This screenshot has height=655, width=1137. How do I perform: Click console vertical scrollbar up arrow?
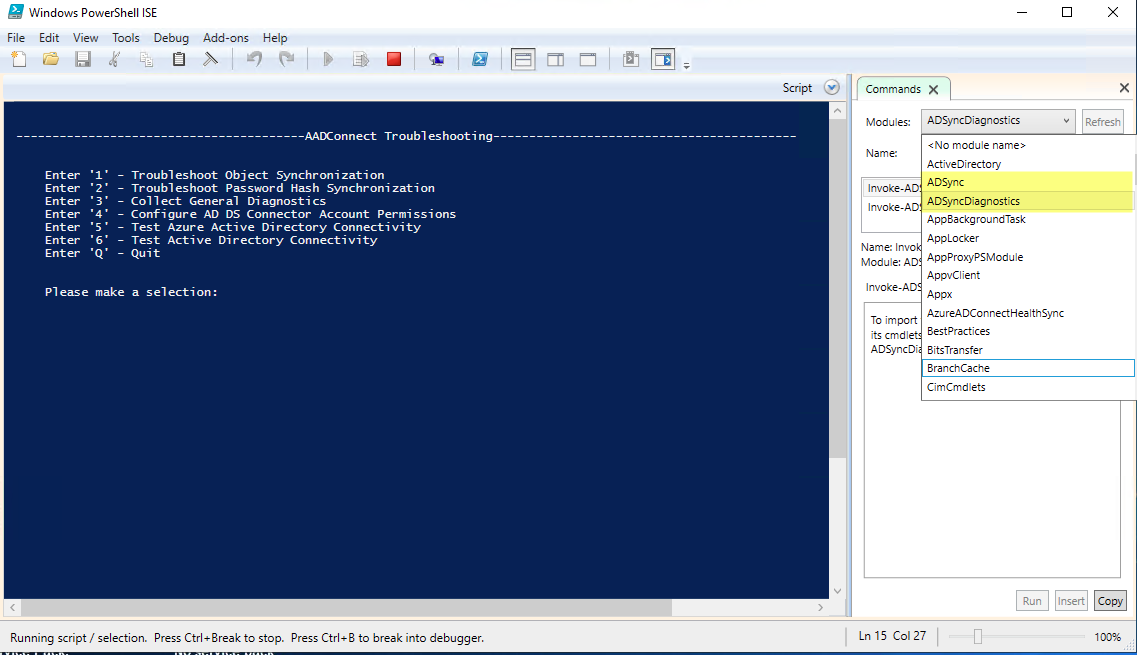click(838, 111)
